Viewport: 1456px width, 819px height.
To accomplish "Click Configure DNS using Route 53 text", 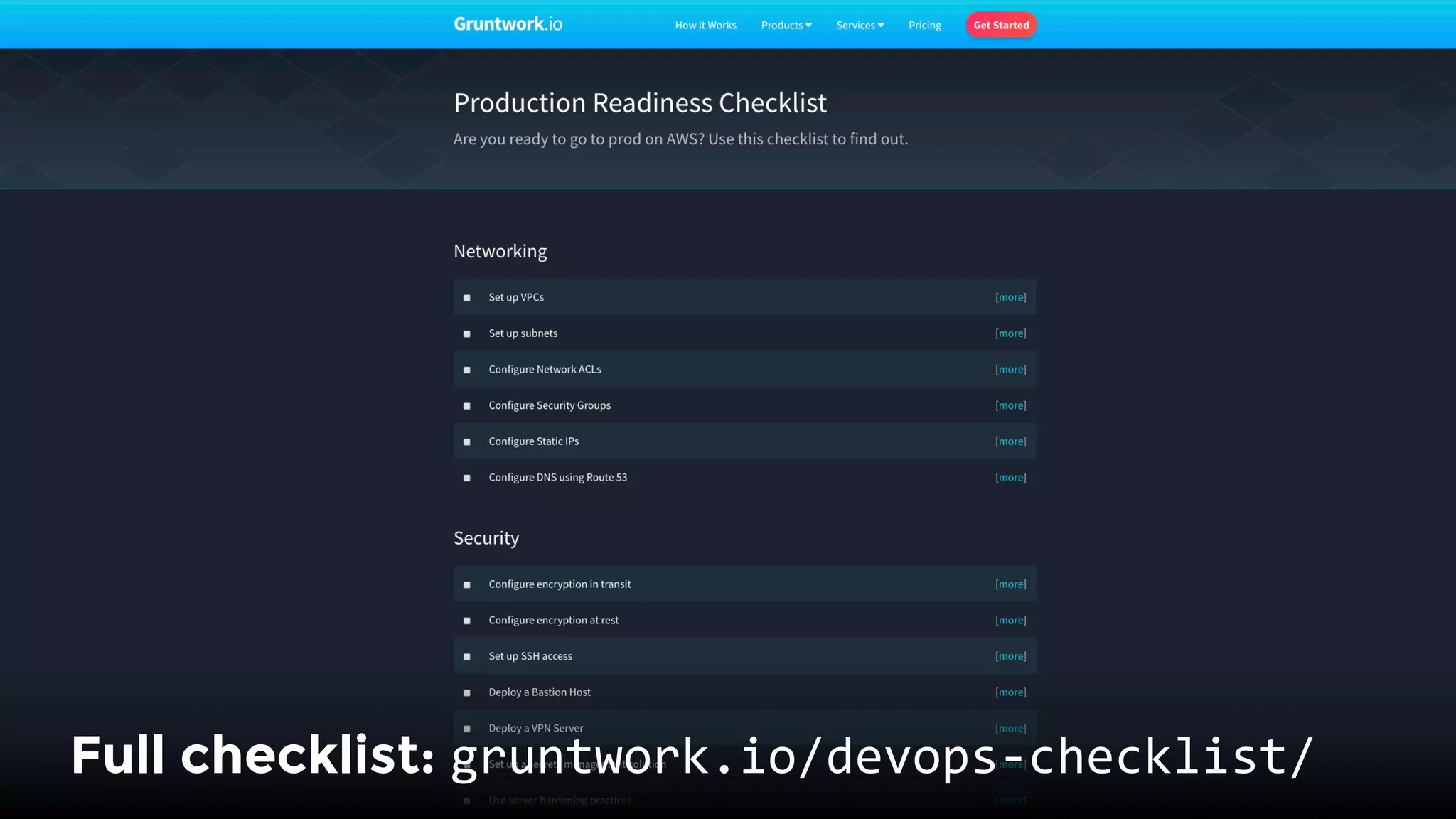I will [557, 477].
